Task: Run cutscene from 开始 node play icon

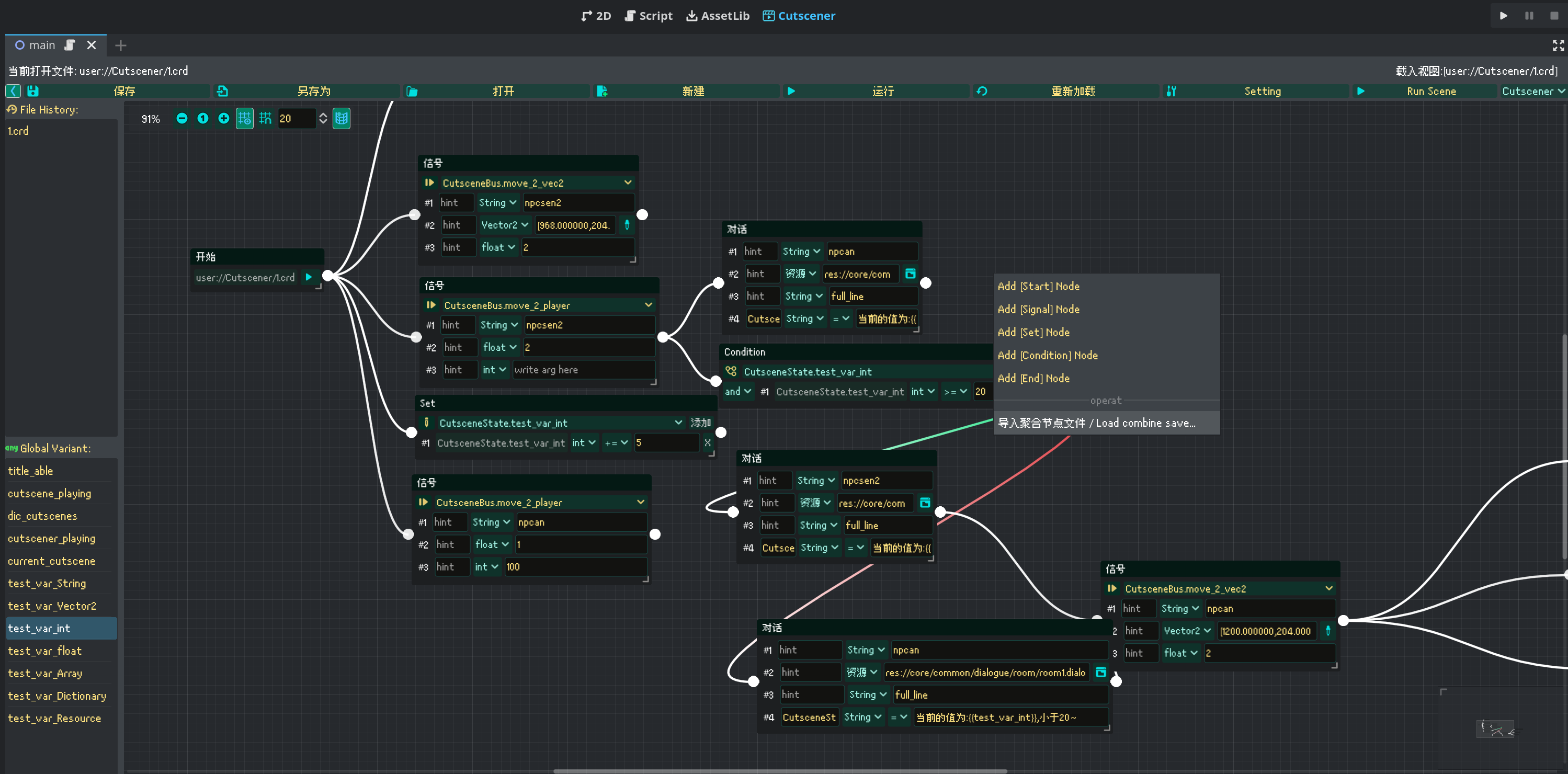Action: 309,278
